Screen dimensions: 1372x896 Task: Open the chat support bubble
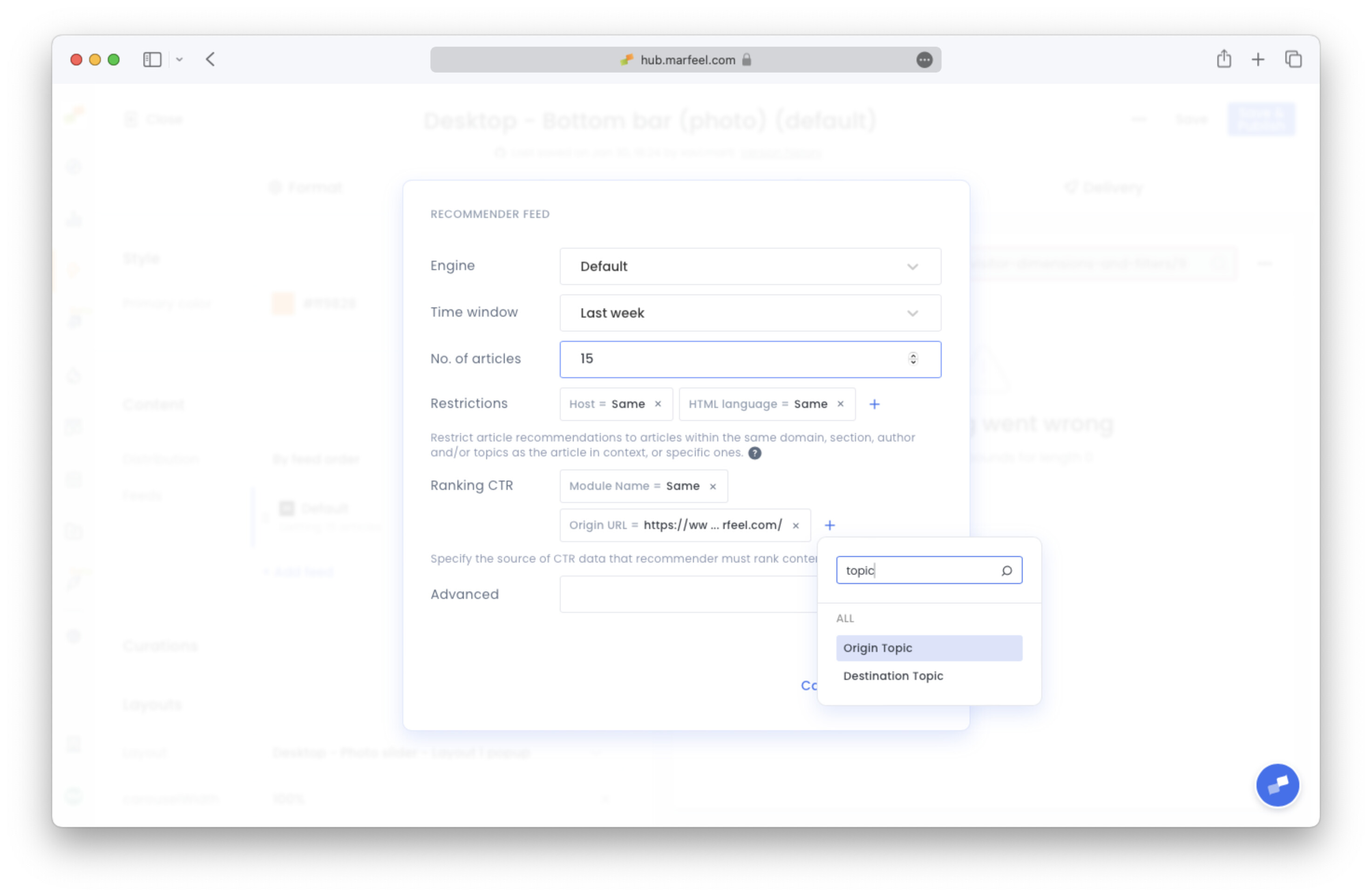1277,785
